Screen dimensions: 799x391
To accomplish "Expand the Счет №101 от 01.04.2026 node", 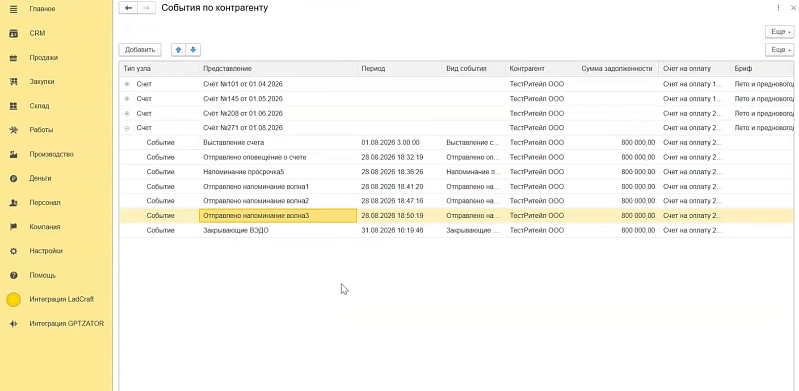I will [x=127, y=84].
